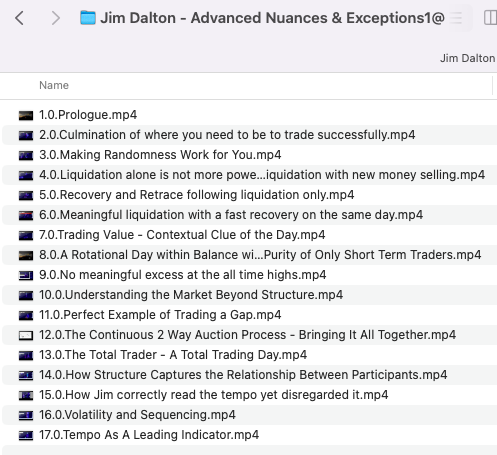Image resolution: width=497 pixels, height=455 pixels.
Task: Select 2.0.Culmination of where you need file
Action: pyautogui.click(x=249, y=135)
